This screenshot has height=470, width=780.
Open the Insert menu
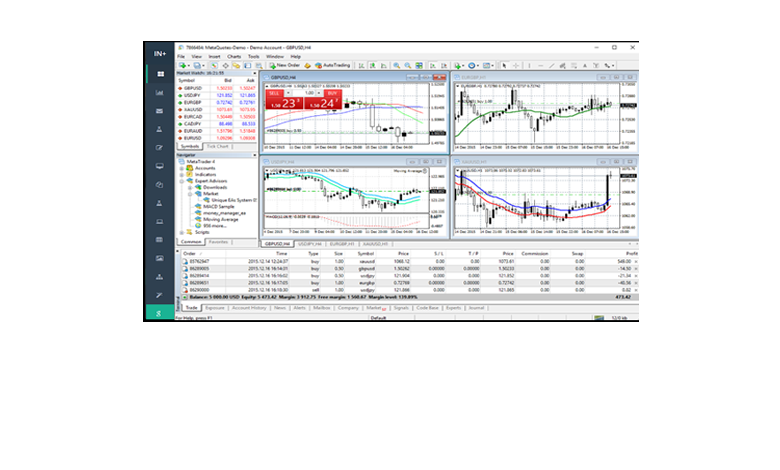coord(214,57)
